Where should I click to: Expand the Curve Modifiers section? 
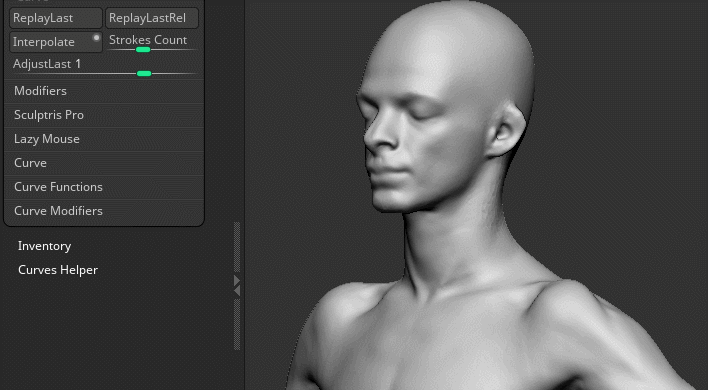104,210
